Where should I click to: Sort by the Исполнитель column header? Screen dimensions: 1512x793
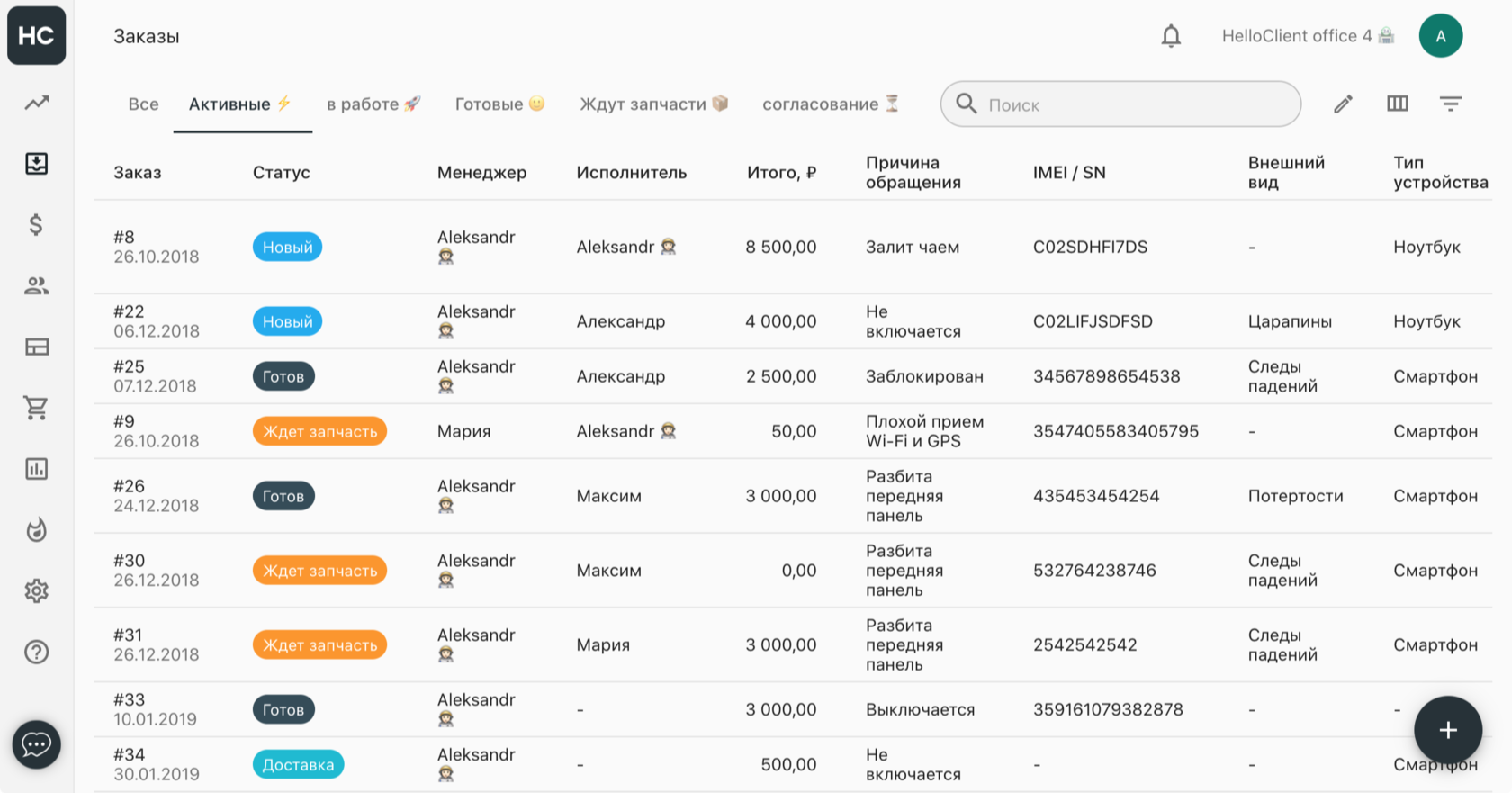click(631, 173)
